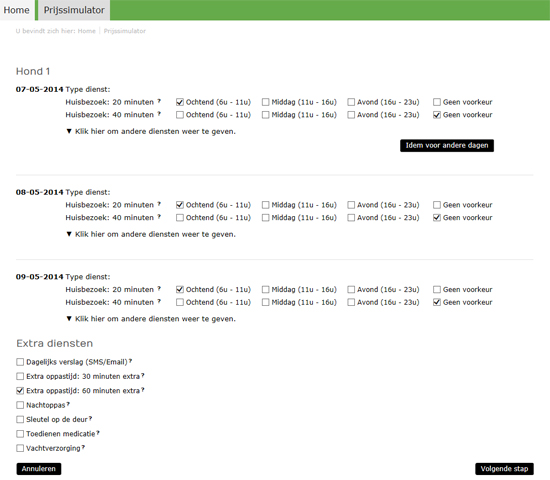The height and width of the screenshot is (480, 550).
Task: Click the Home breadcrumb link
Action: point(86,31)
